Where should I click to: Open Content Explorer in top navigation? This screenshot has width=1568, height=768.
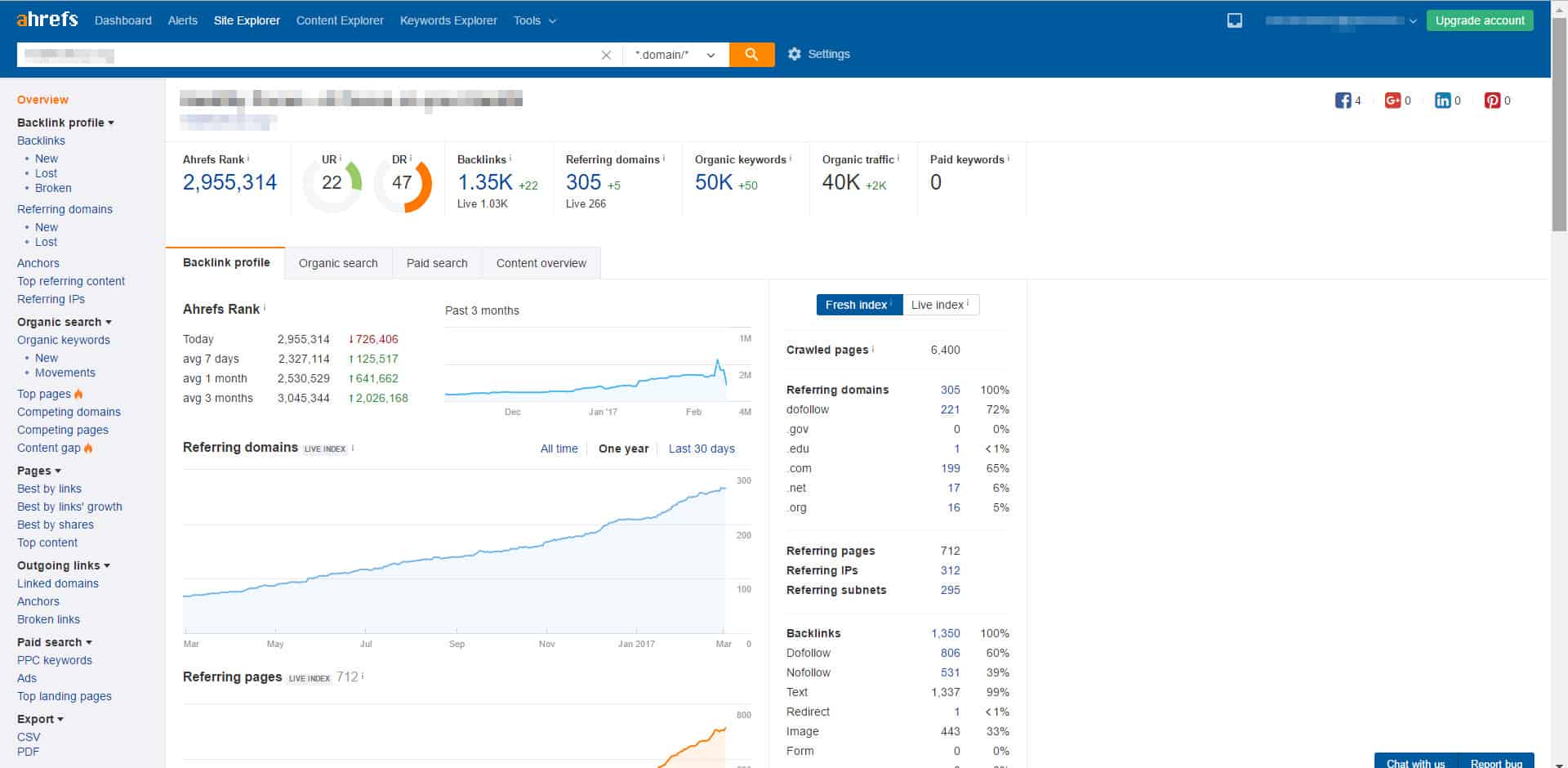340,20
